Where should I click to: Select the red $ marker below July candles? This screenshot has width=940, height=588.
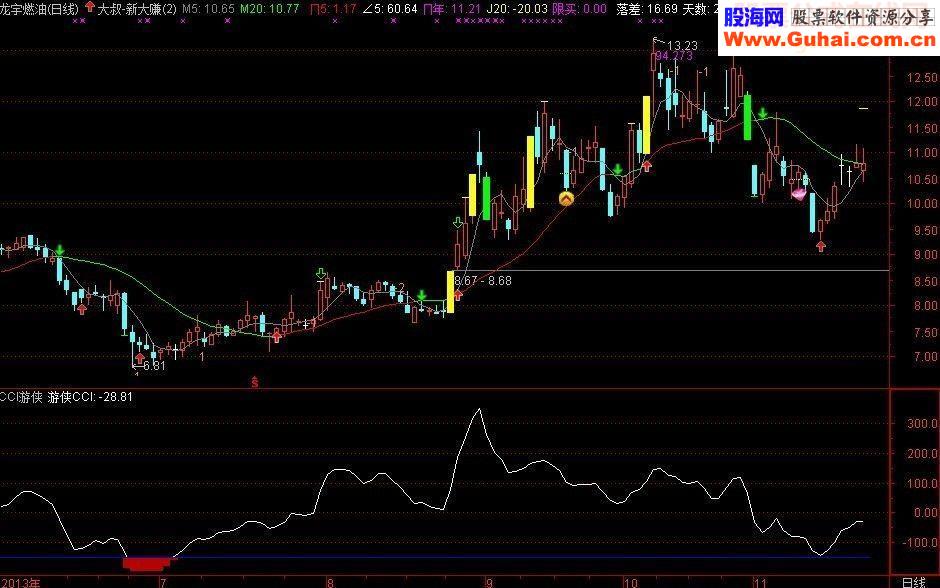click(255, 381)
